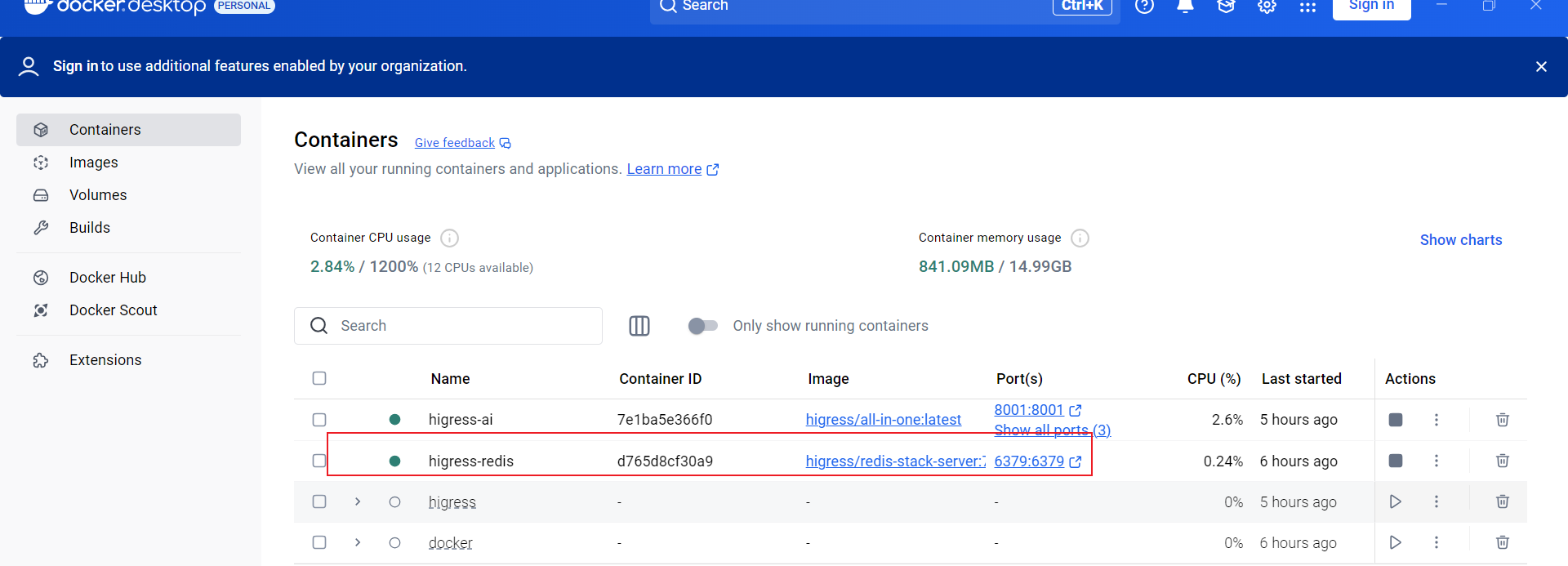Open Docker Hub from sidebar
The height and width of the screenshot is (566, 1568).
pos(128,278)
